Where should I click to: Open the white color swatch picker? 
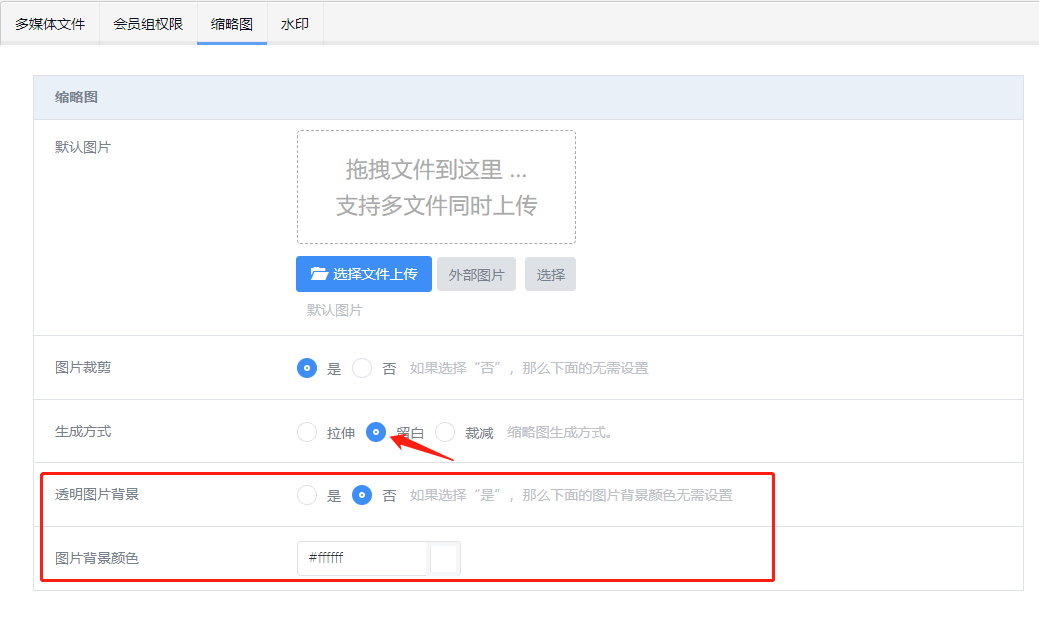coord(445,558)
